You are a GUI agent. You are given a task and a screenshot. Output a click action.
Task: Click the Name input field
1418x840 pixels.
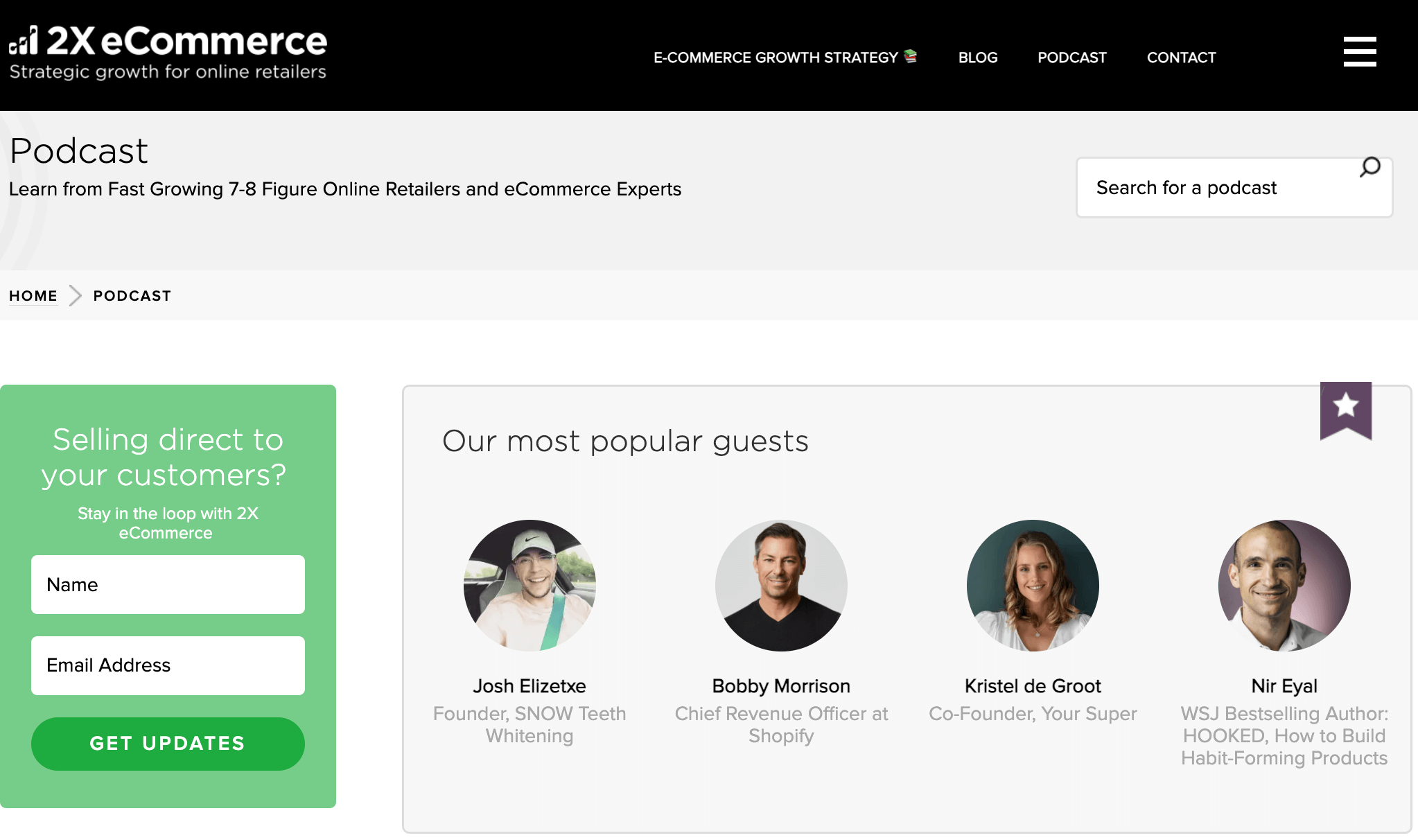tap(168, 584)
